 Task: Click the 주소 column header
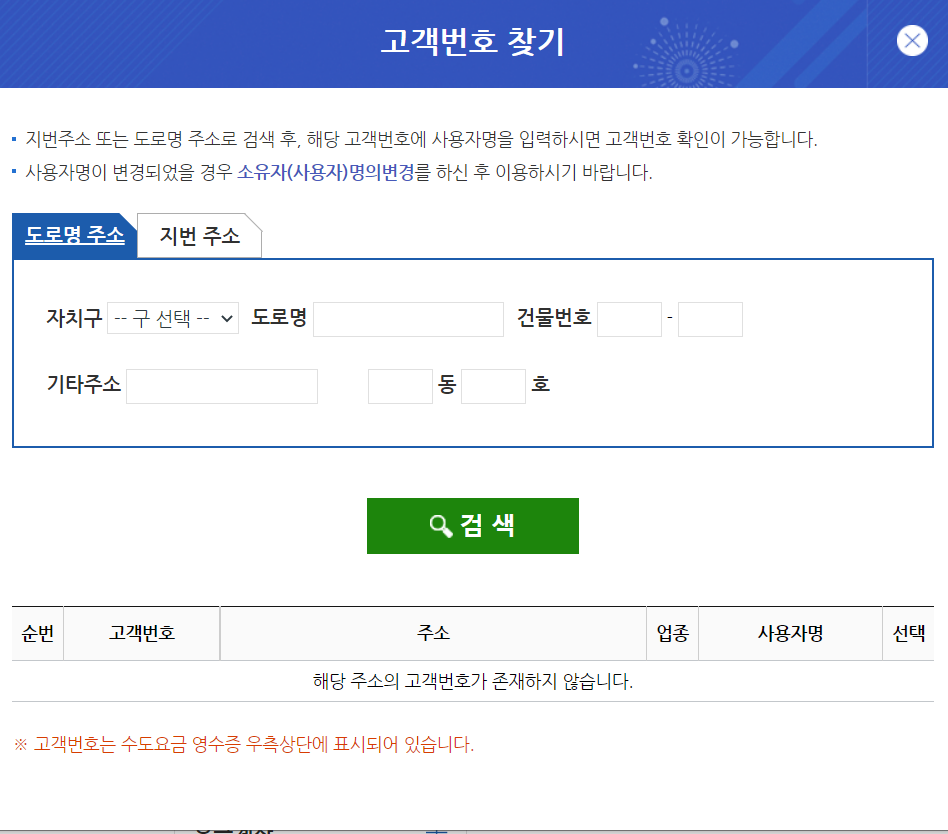click(433, 633)
